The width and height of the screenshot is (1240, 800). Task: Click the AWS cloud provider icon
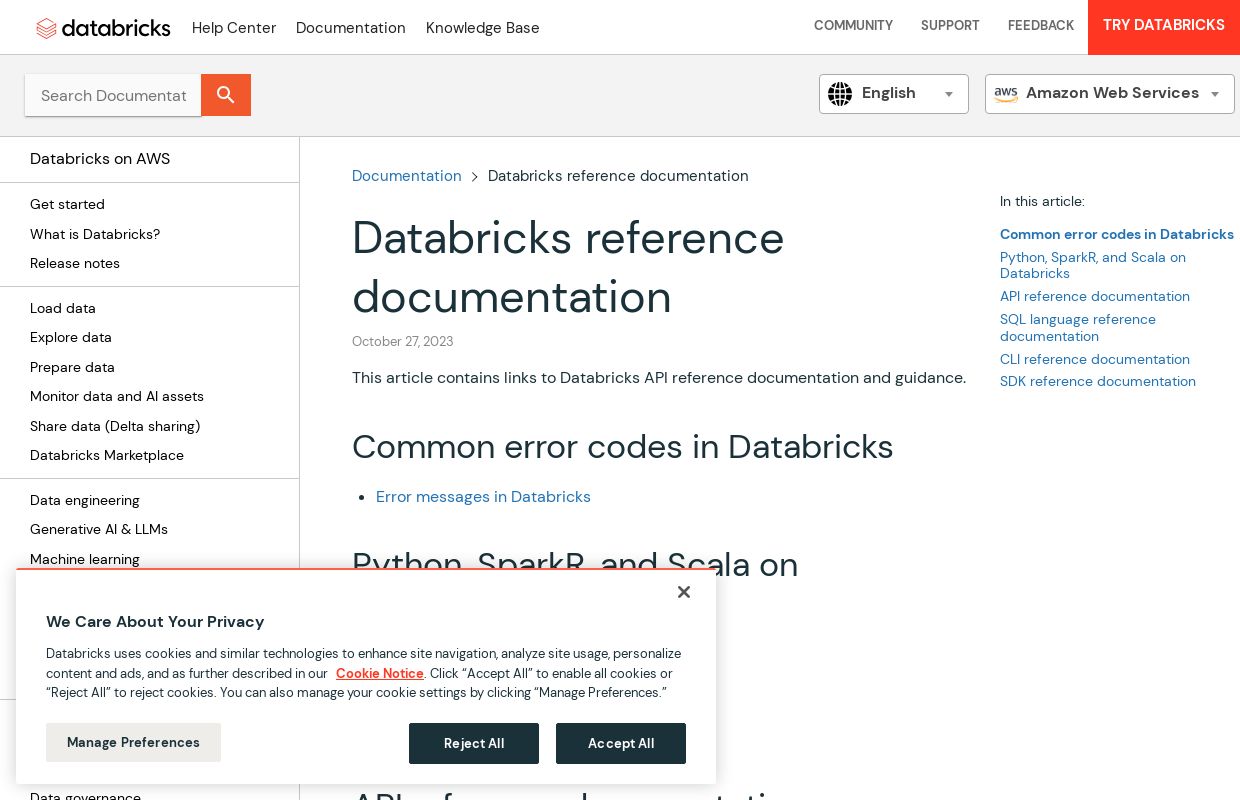[x=1006, y=94]
